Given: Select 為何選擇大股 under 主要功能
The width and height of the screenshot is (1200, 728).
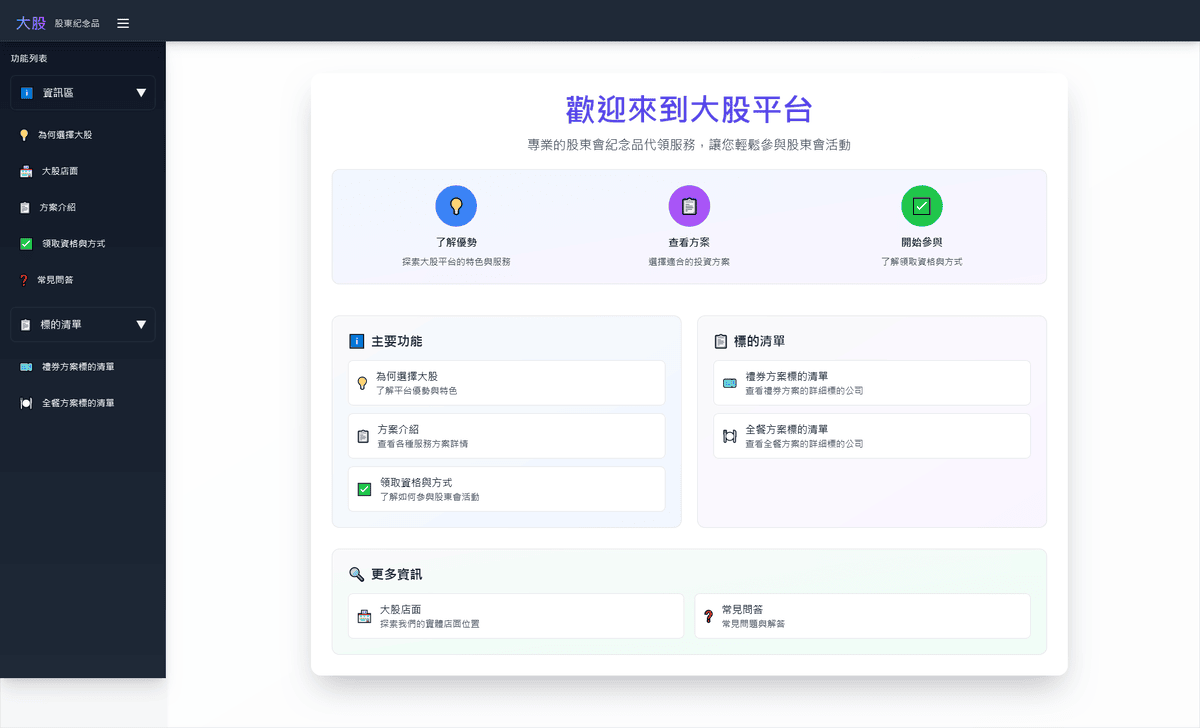Looking at the screenshot, I should [x=506, y=381].
